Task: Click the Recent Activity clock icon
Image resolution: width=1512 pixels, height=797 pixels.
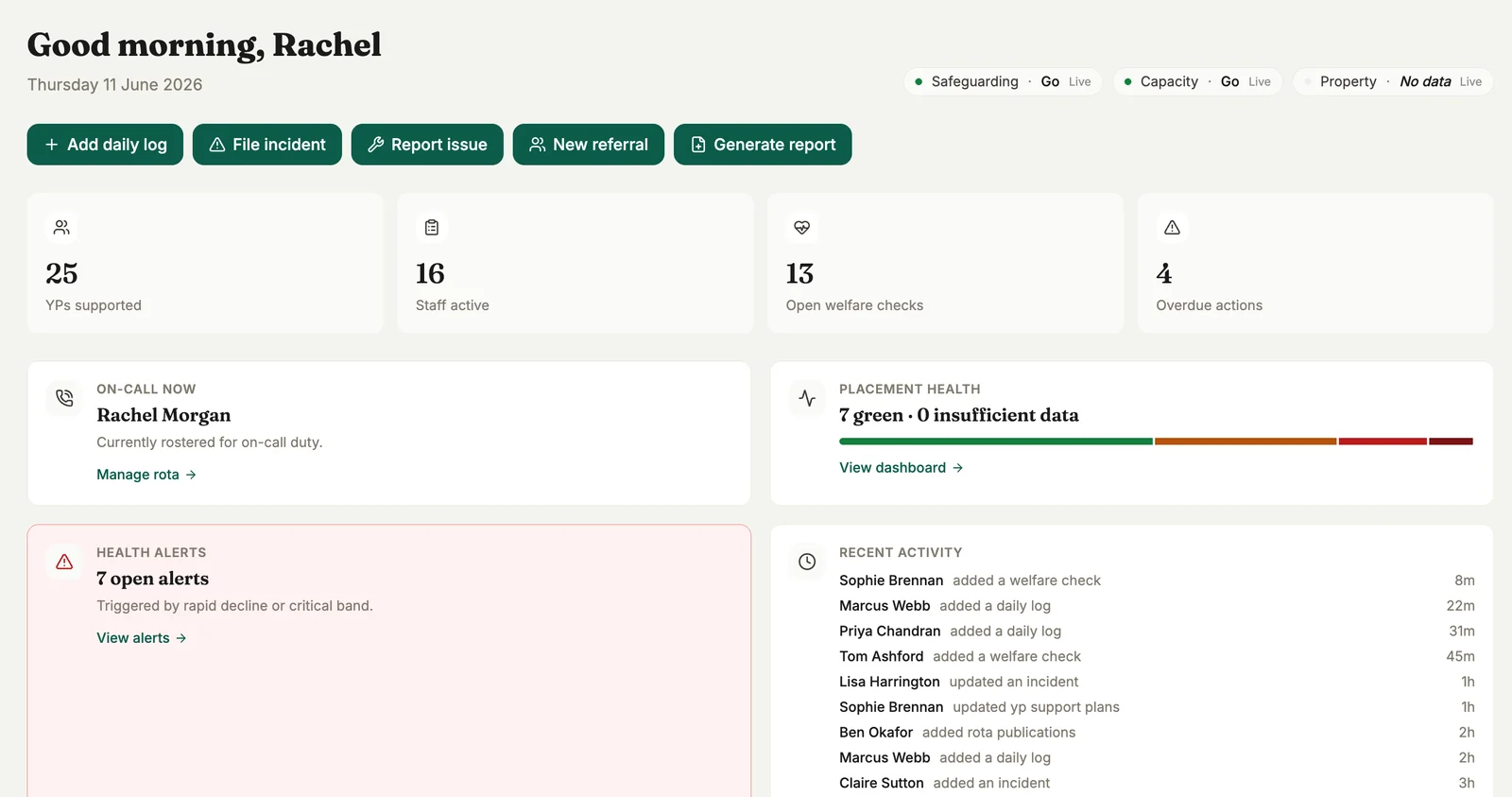Action: pos(807,562)
